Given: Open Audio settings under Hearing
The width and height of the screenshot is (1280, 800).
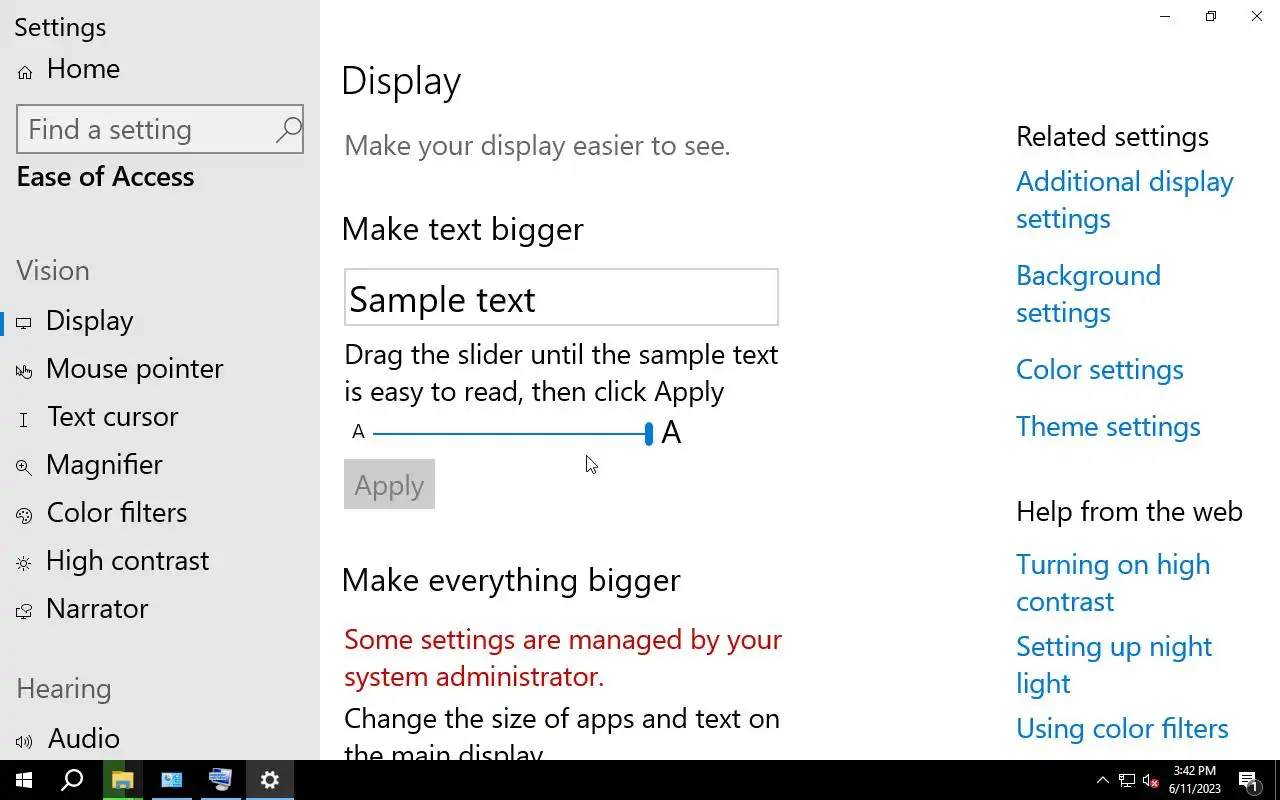Looking at the screenshot, I should [84, 739].
